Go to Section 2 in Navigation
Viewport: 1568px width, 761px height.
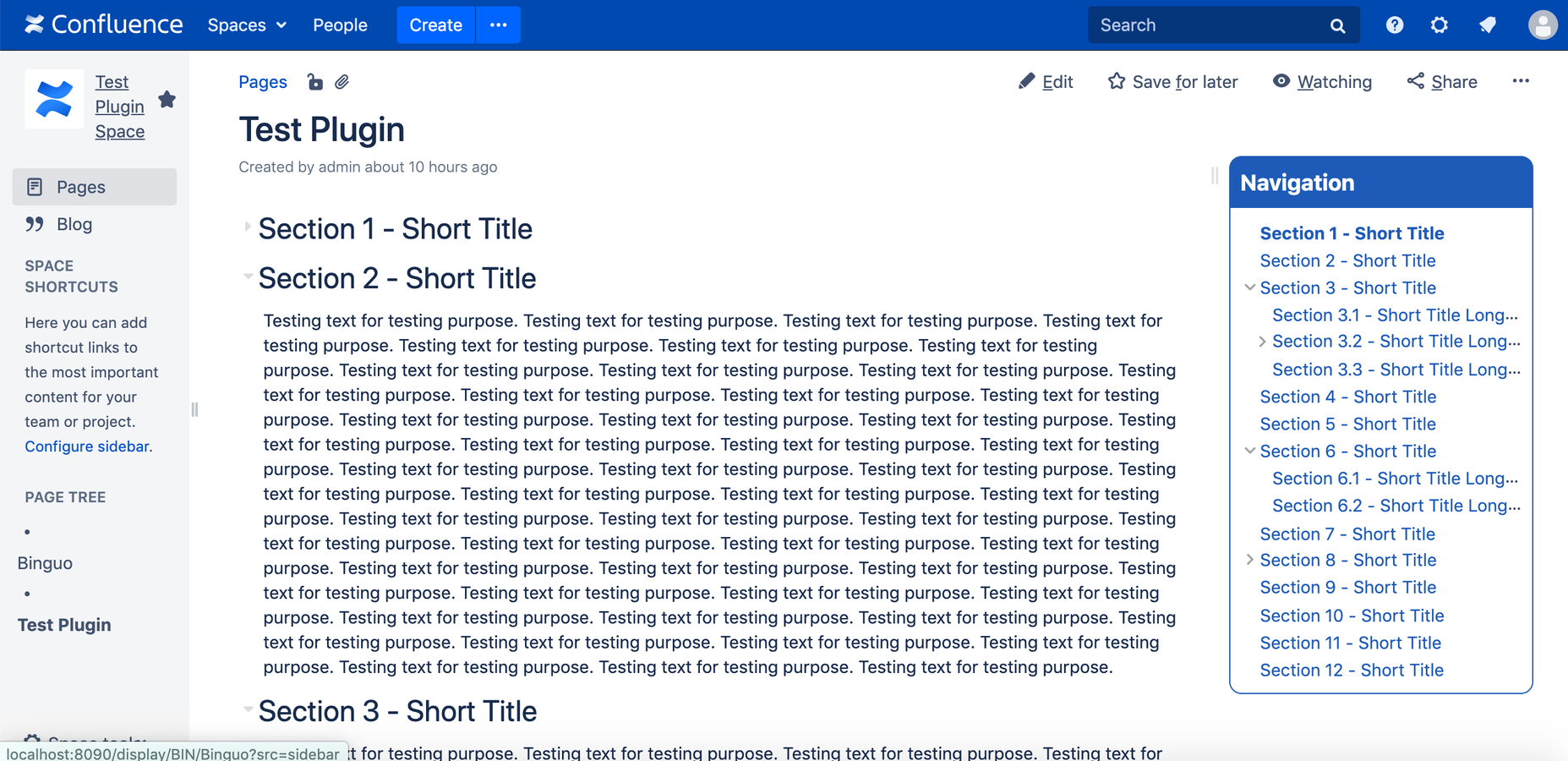pos(1347,260)
